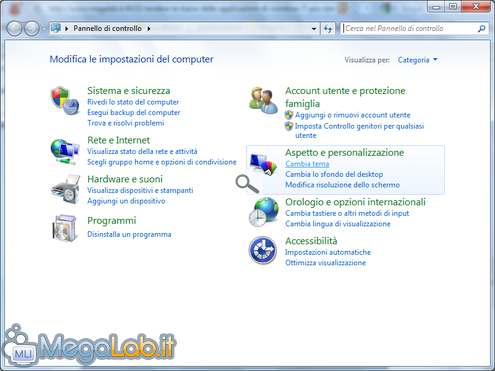Click Cambia tastiere o altri metodi di input
The height and width of the screenshot is (371, 495).
pyautogui.click(x=347, y=213)
